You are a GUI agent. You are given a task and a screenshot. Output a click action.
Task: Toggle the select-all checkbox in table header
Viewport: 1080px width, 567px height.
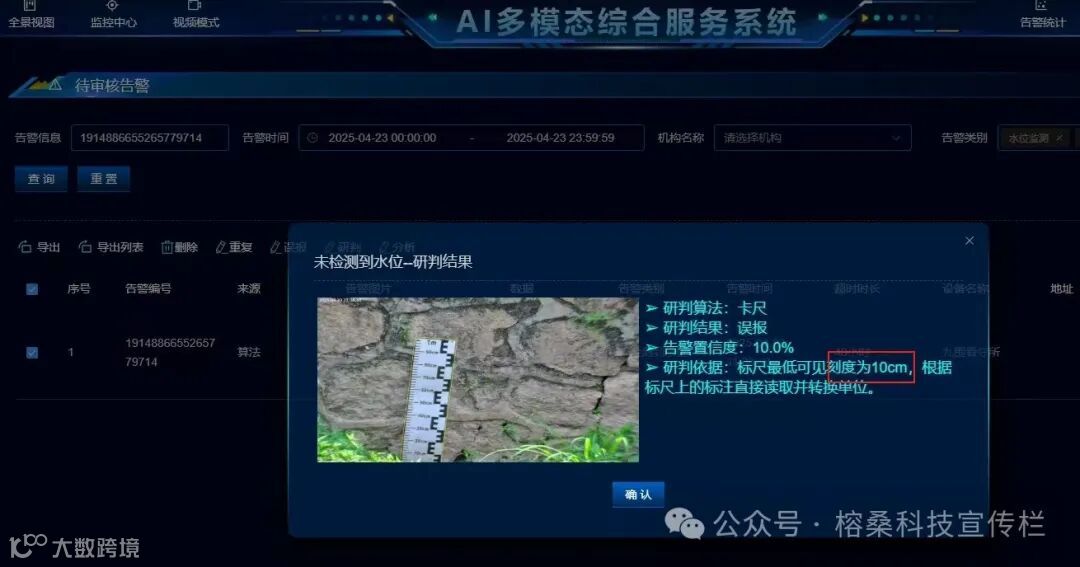tap(32, 289)
